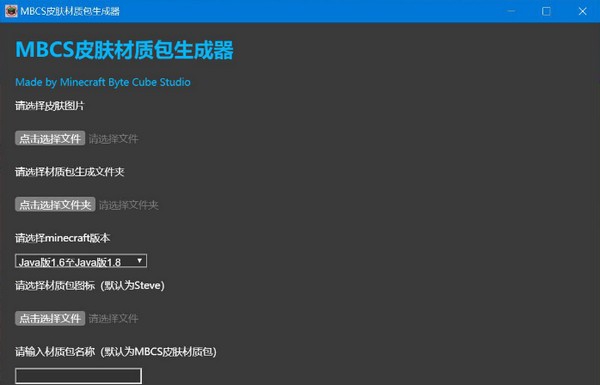Choose skin image file button under 请选择皮肤图片
Screen dimensions: 600x385
[x=50, y=138]
